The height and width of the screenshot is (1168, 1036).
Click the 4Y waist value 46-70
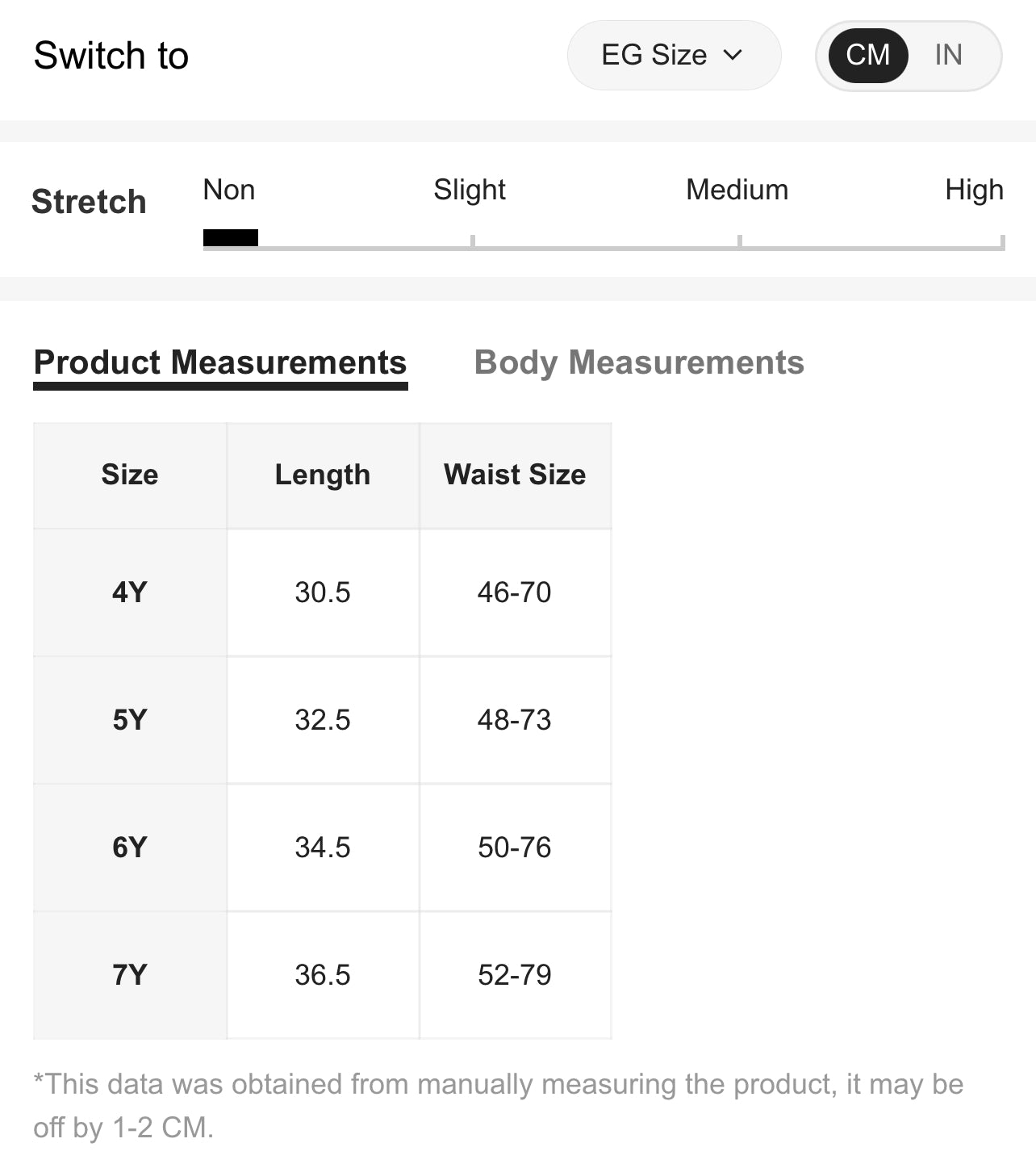click(x=515, y=592)
